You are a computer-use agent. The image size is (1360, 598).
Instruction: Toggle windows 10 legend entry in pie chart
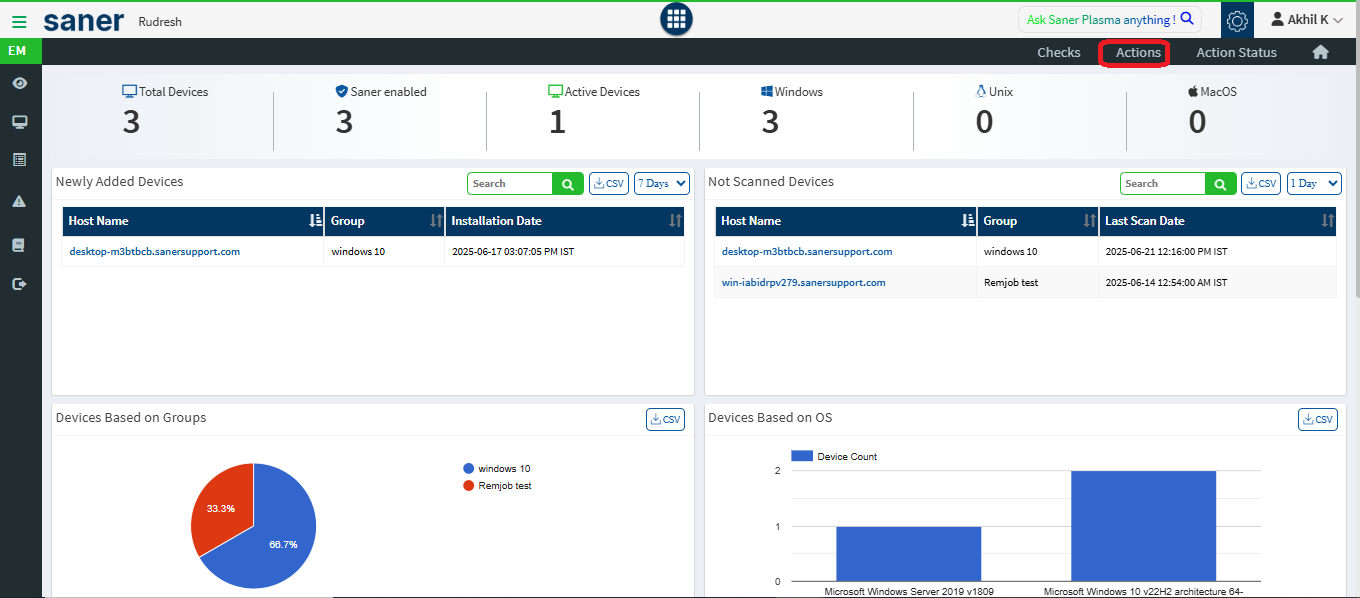497,469
